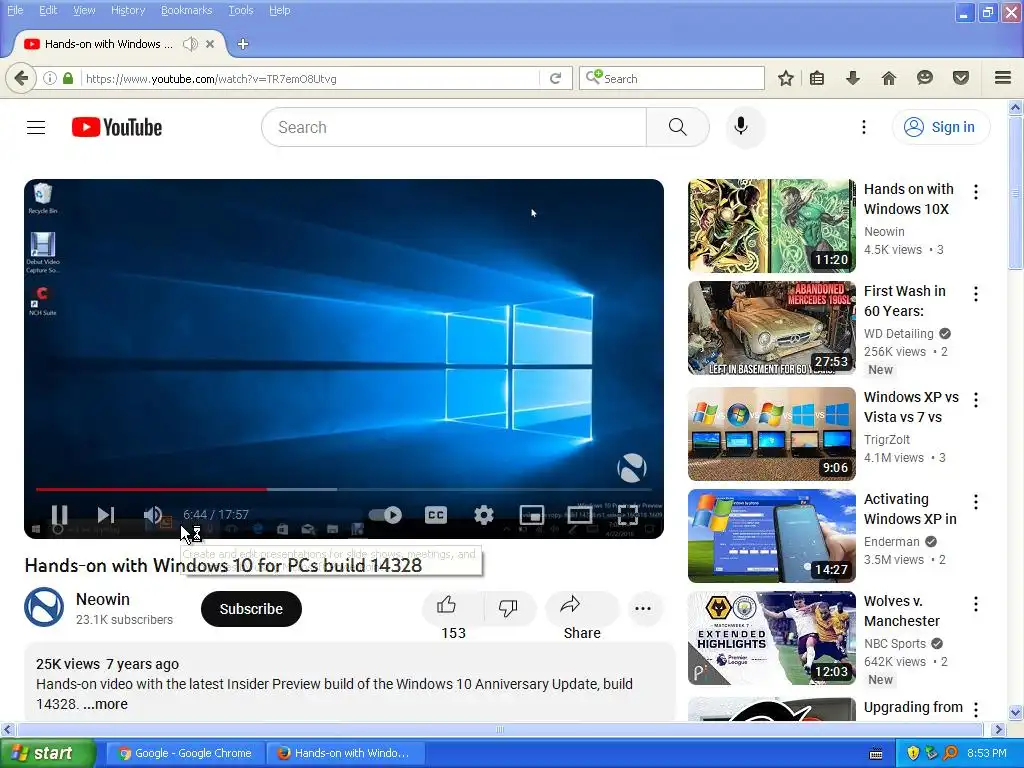Click the system tray security shield icon
Screen dimensions: 1024x768
tap(913, 753)
